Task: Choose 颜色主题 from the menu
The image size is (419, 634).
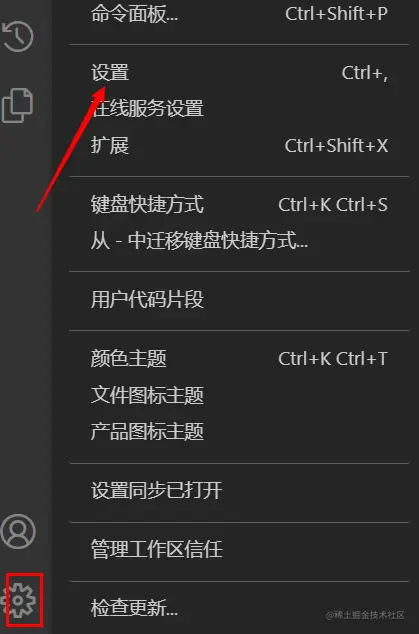Action: pyautogui.click(x=239, y=358)
